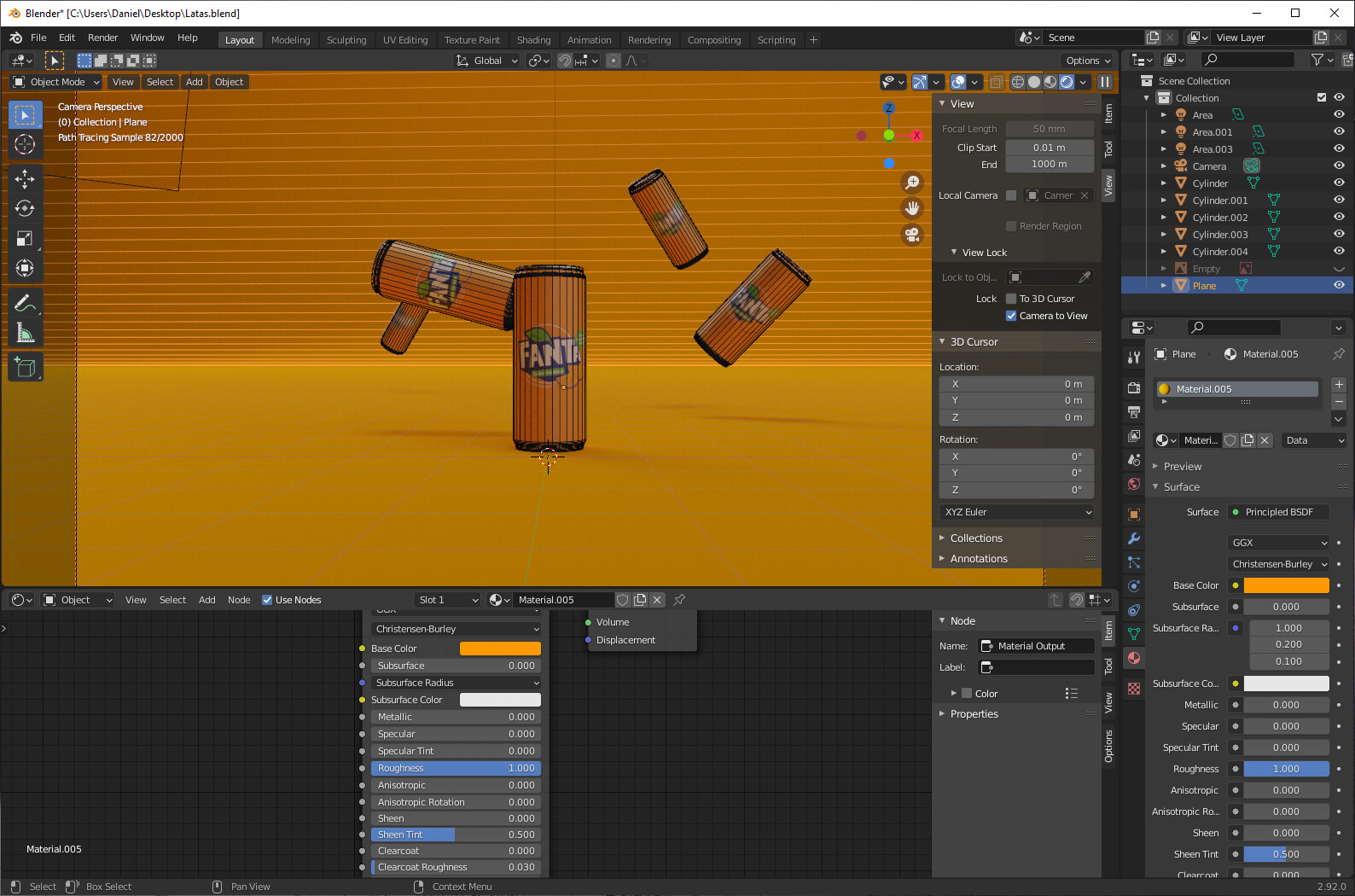
Task: Switch to the UV Editing workspace tab
Action: pyautogui.click(x=405, y=40)
